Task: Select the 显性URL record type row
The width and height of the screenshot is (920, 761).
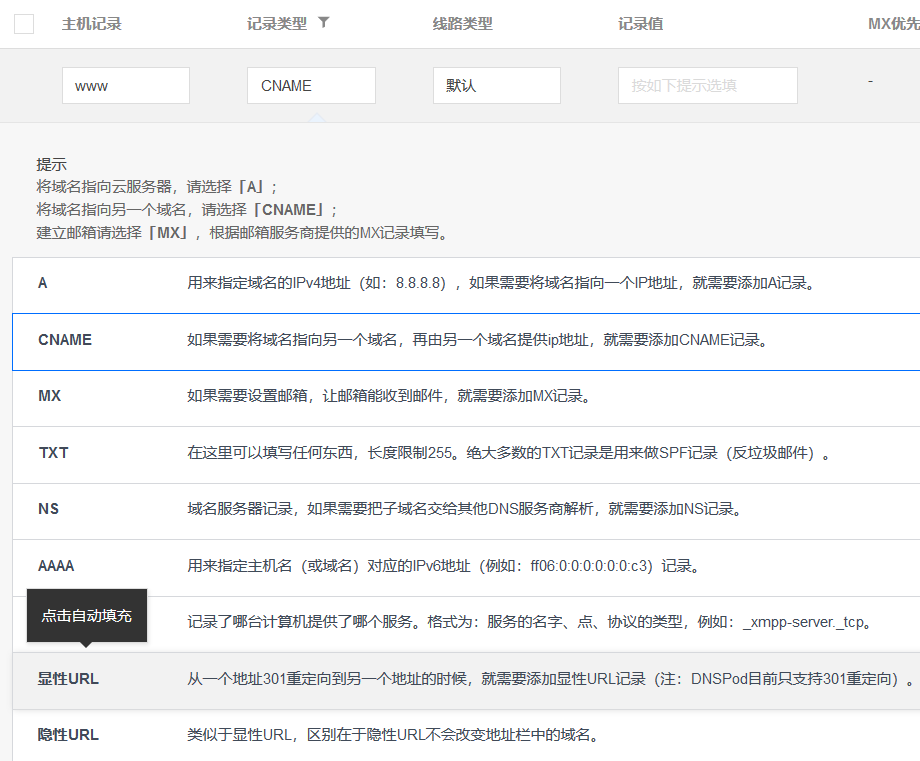Action: [465, 680]
